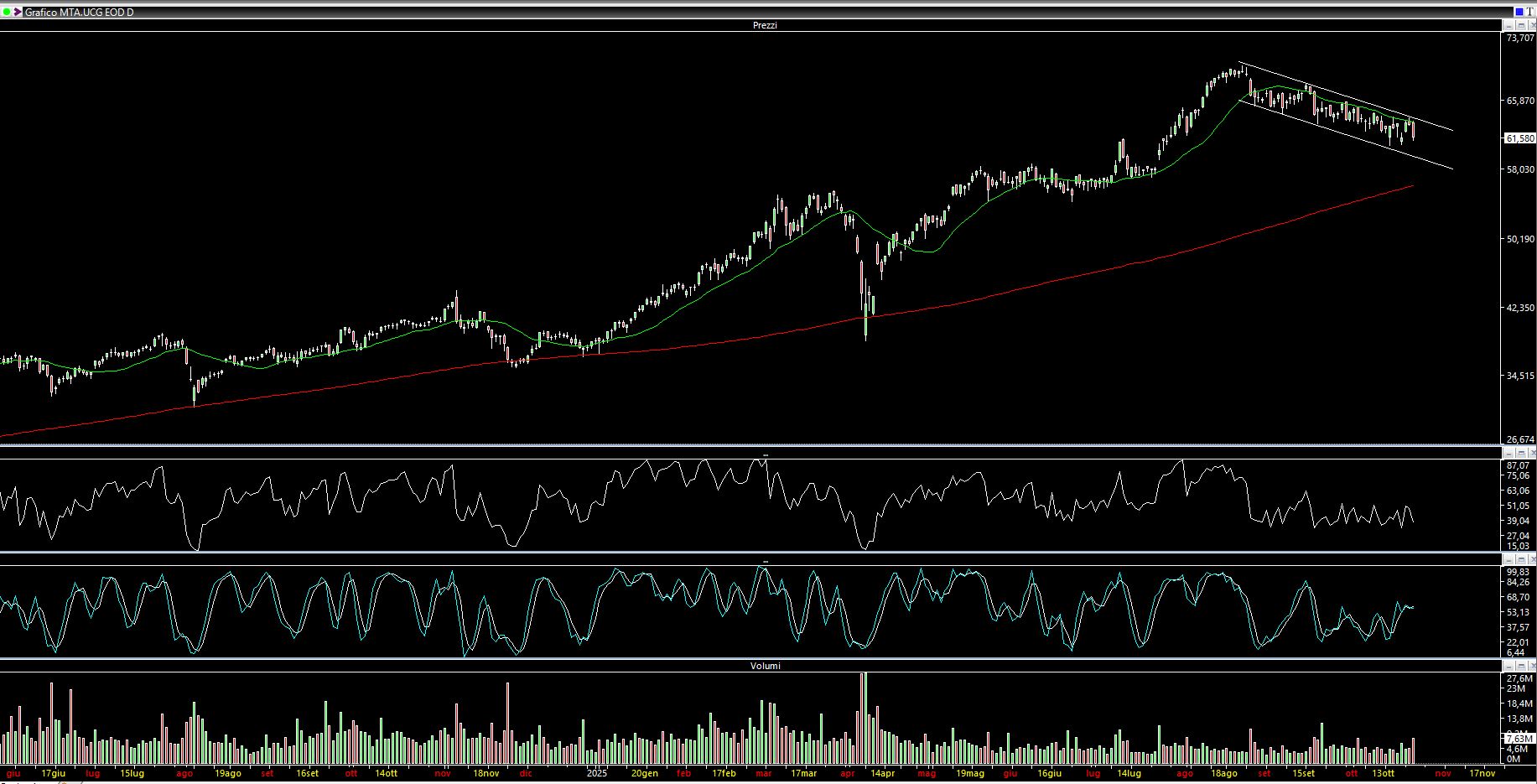
Task: Close the oscillator panel with the 87,07 scale
Action: 1531,453
